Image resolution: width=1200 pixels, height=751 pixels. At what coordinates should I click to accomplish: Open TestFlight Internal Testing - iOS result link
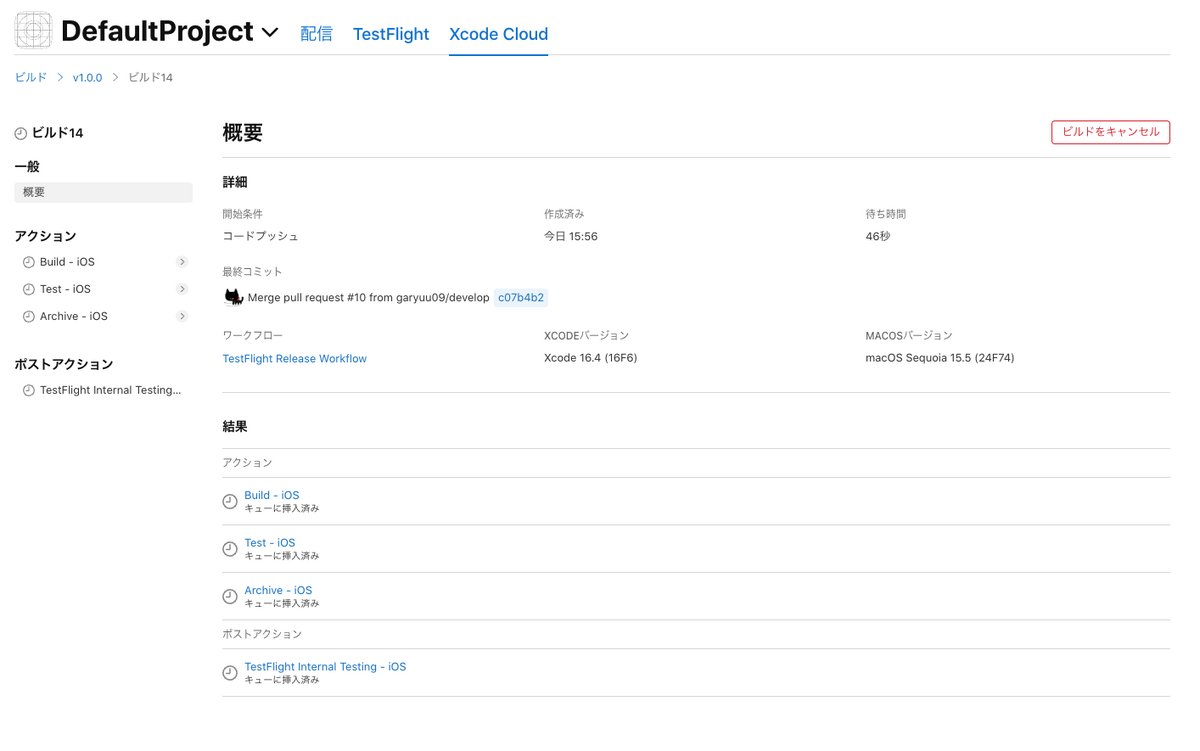pos(325,666)
